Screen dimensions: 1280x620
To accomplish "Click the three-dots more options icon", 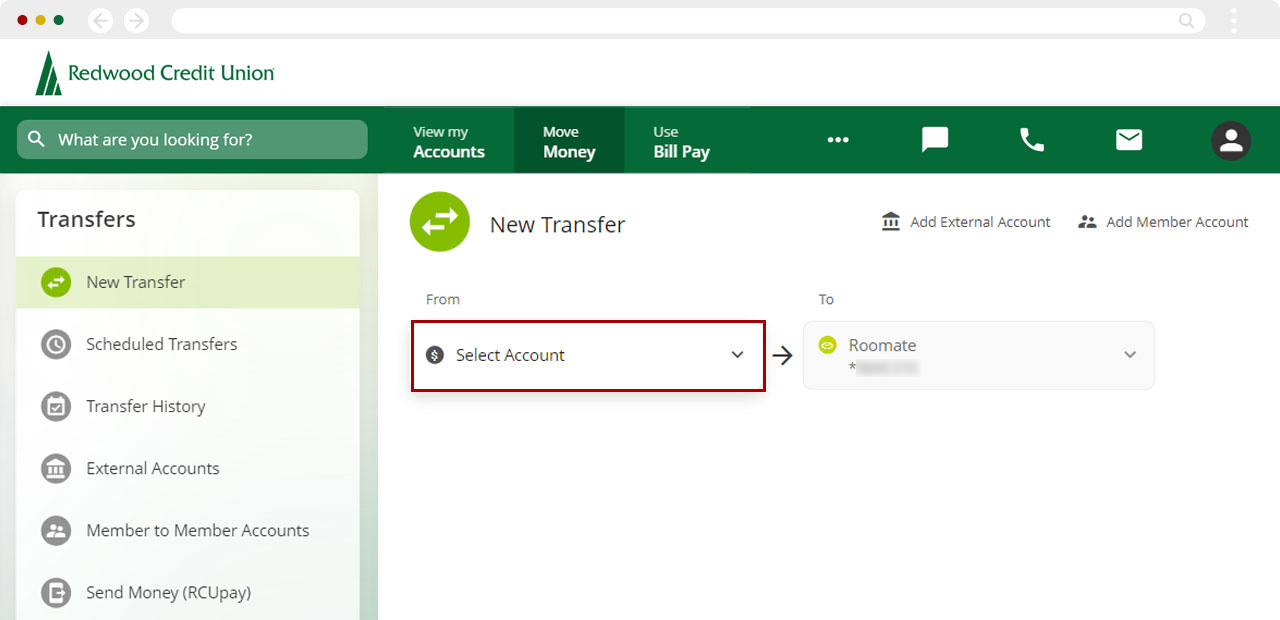I will click(x=838, y=140).
